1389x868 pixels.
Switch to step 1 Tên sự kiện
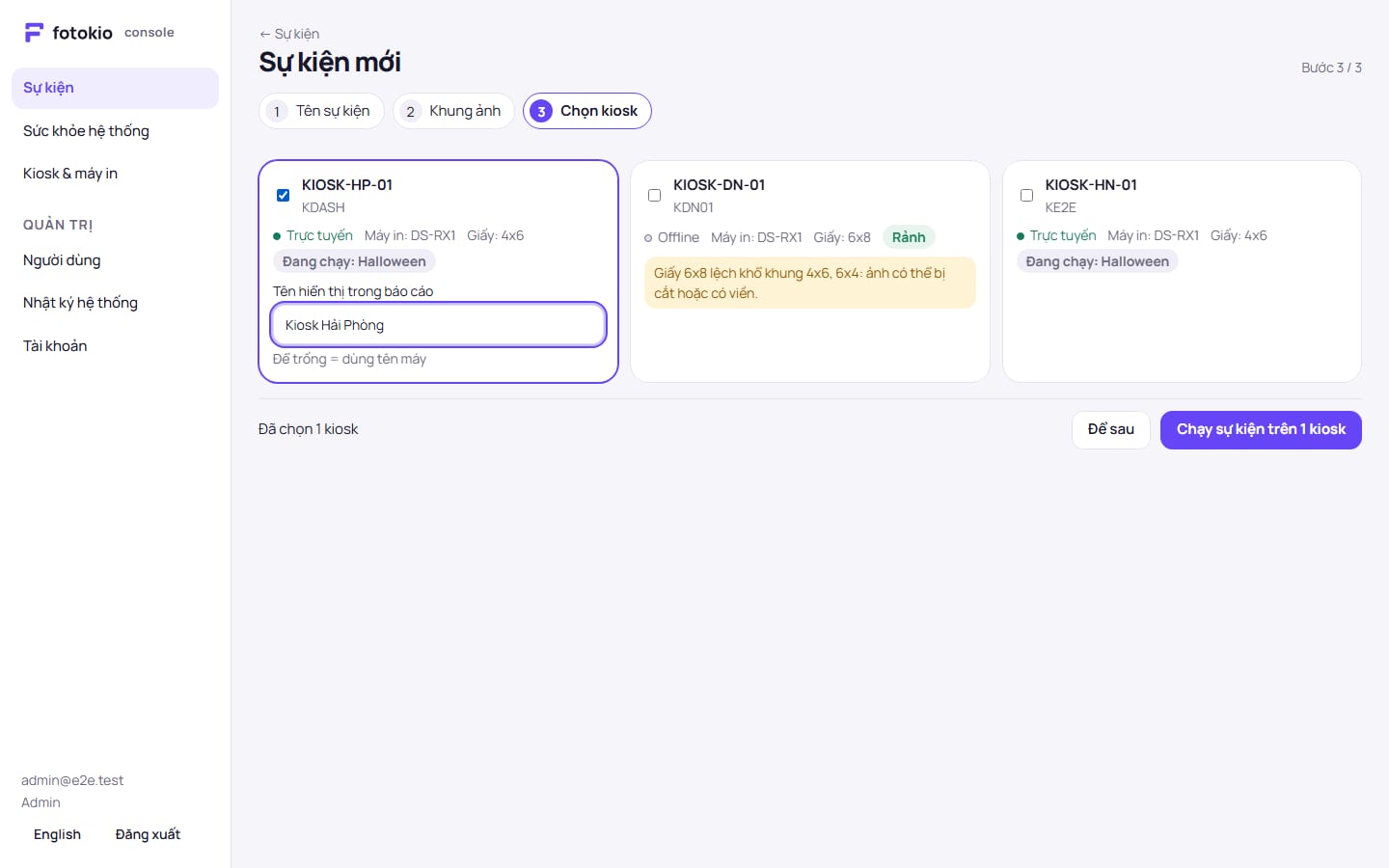click(321, 111)
